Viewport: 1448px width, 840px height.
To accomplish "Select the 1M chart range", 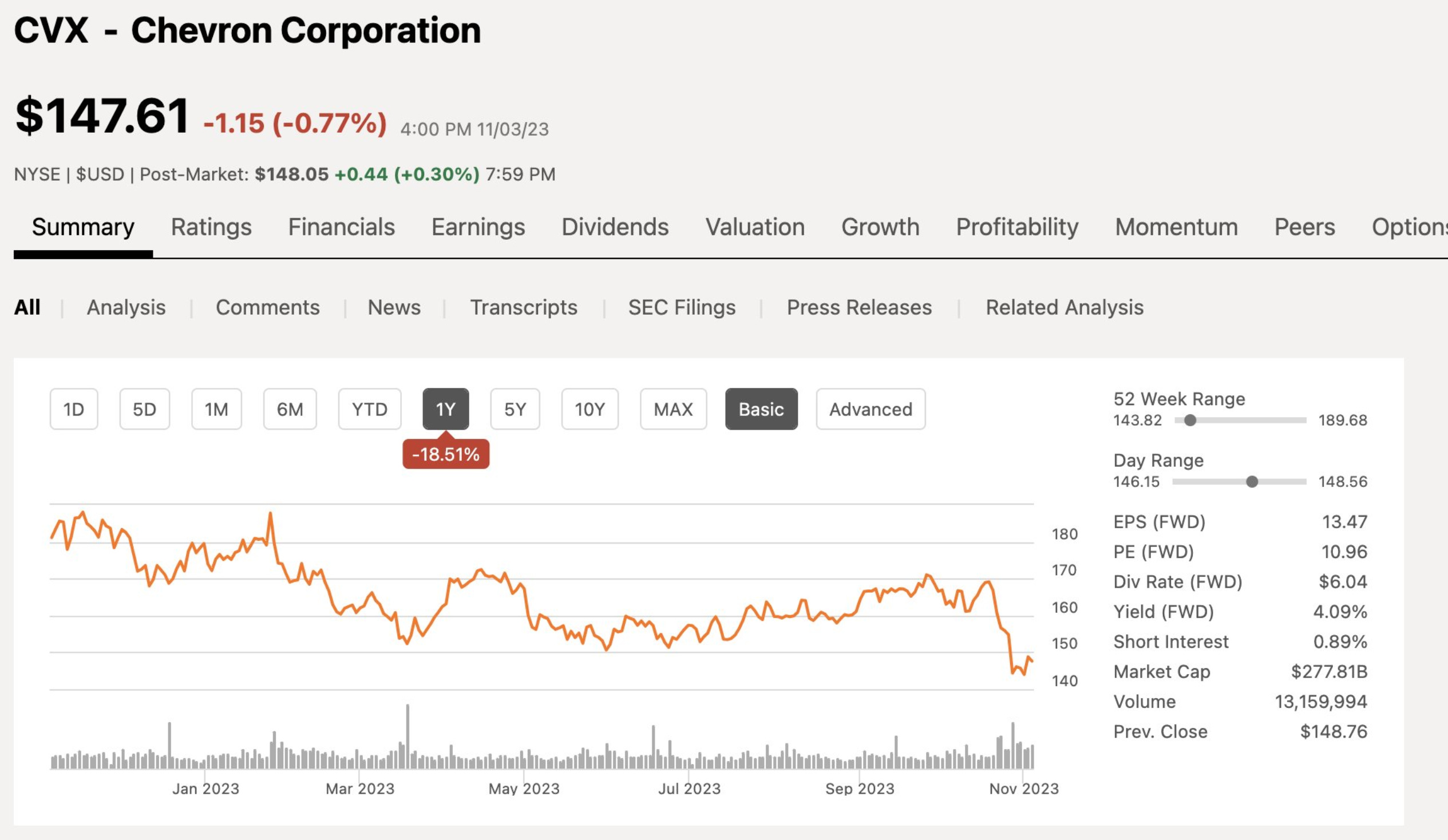I will coord(216,409).
